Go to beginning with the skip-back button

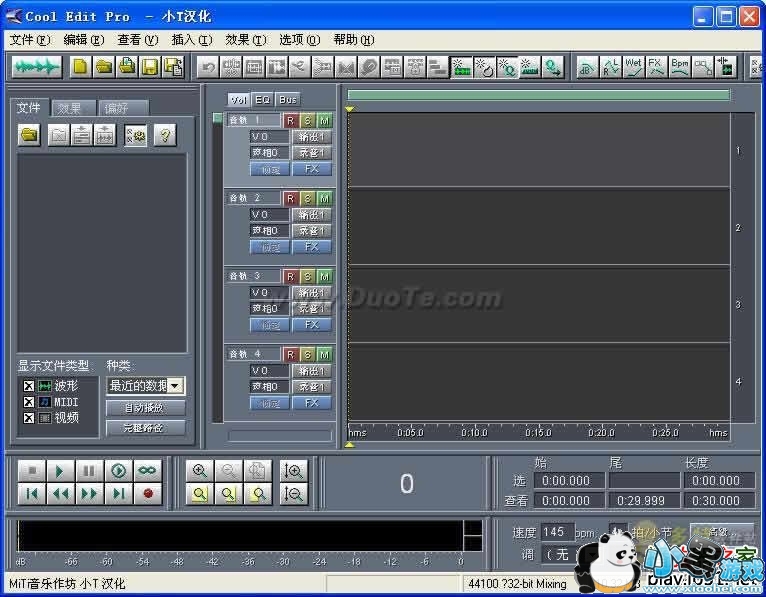tap(32, 494)
